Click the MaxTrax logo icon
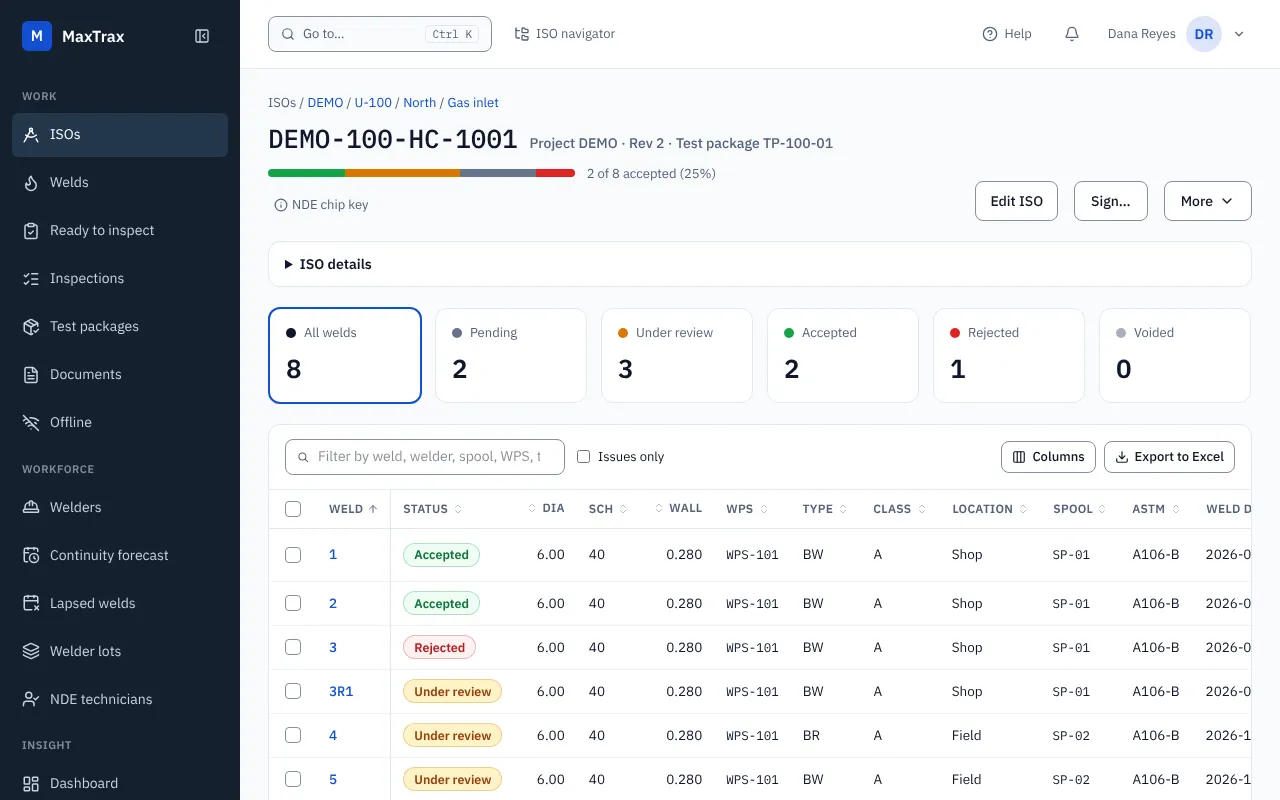 pos(37,36)
